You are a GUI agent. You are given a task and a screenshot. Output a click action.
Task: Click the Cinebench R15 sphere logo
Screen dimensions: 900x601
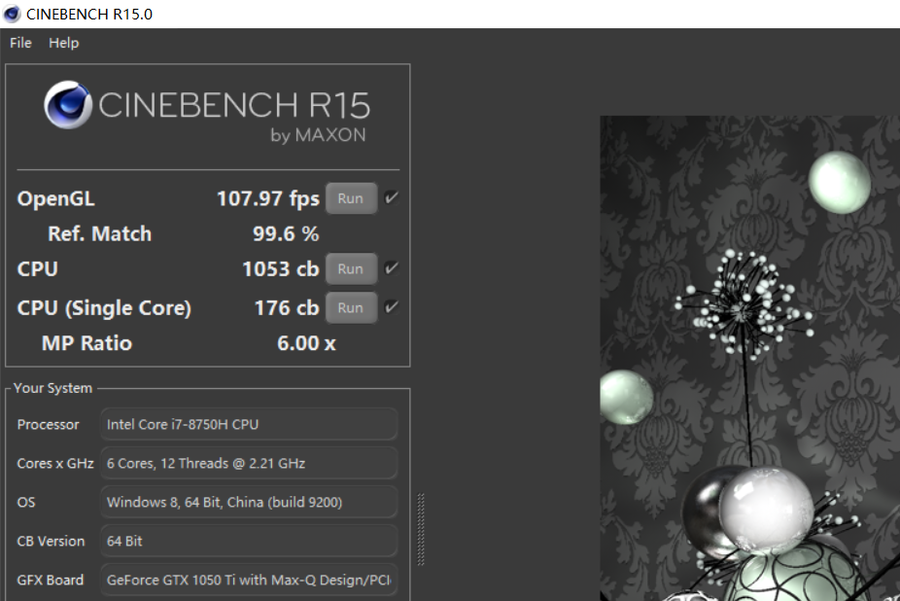tap(67, 105)
